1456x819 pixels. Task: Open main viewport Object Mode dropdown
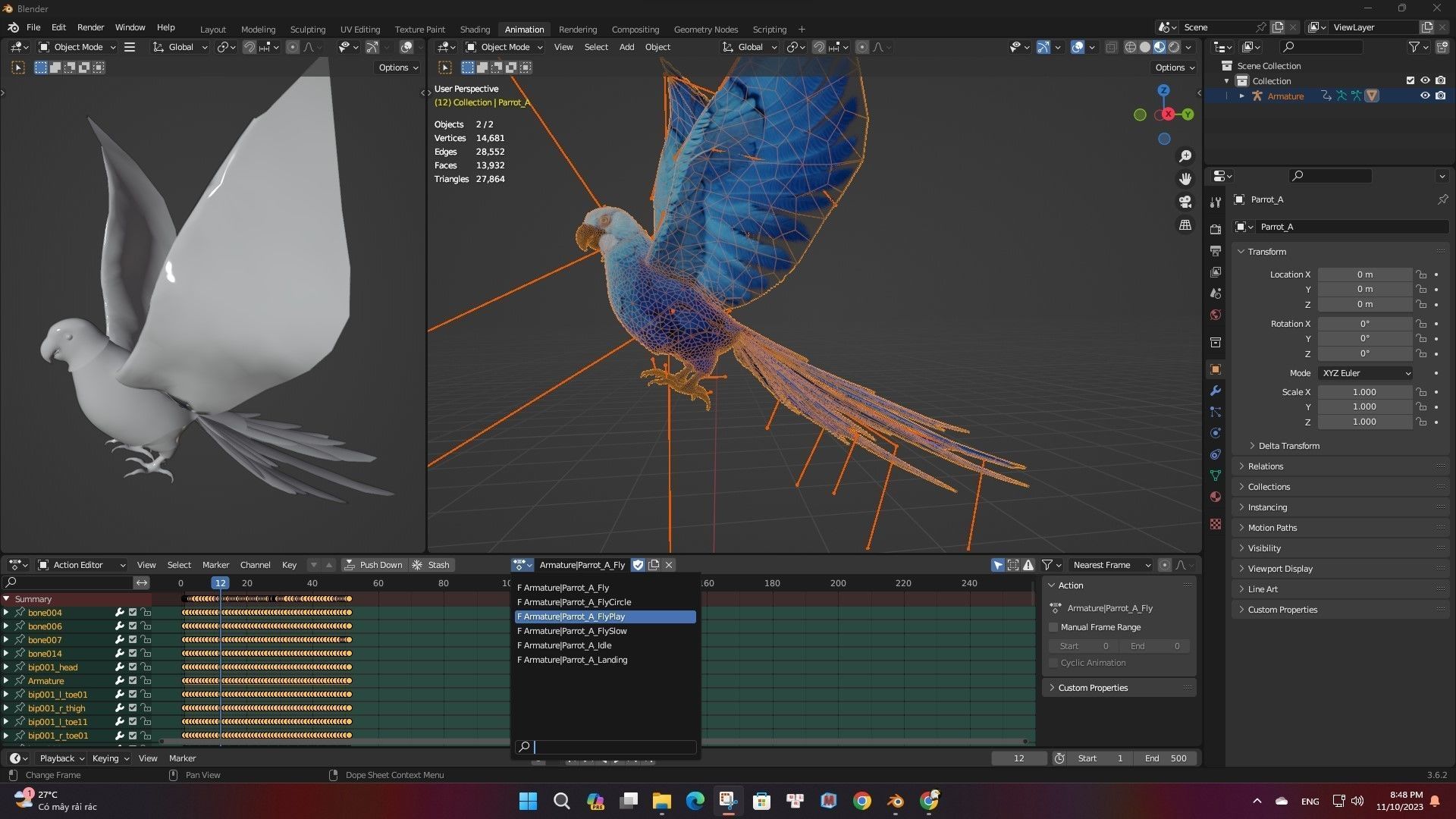tap(504, 47)
